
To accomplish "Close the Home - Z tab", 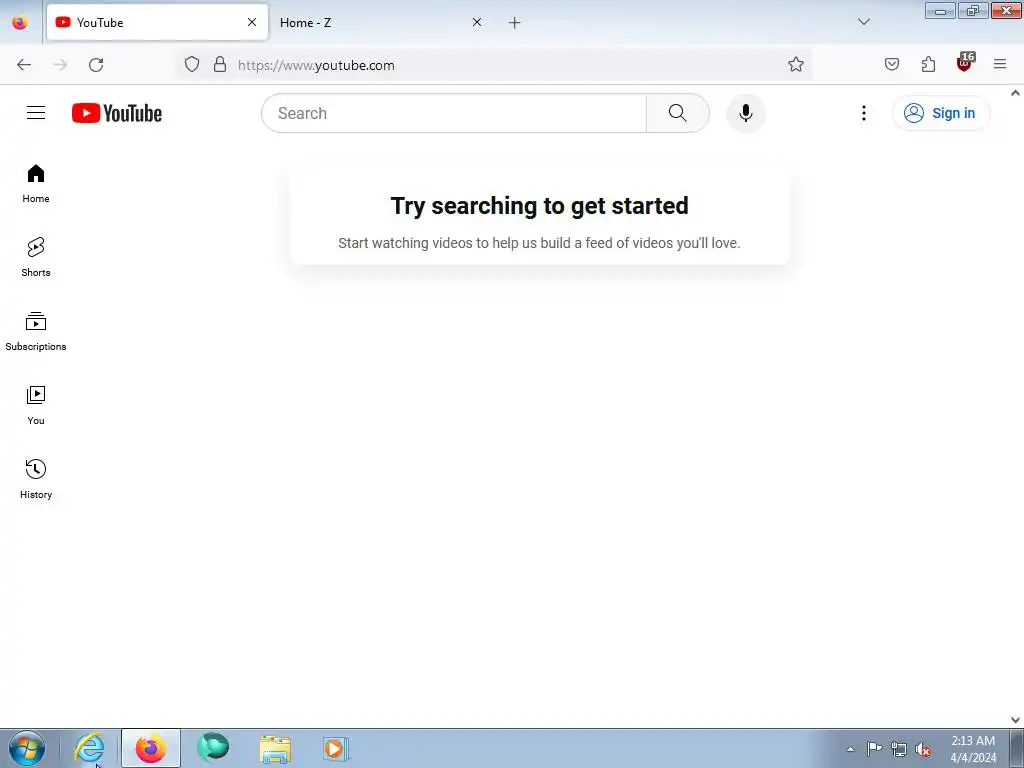I will tap(477, 22).
